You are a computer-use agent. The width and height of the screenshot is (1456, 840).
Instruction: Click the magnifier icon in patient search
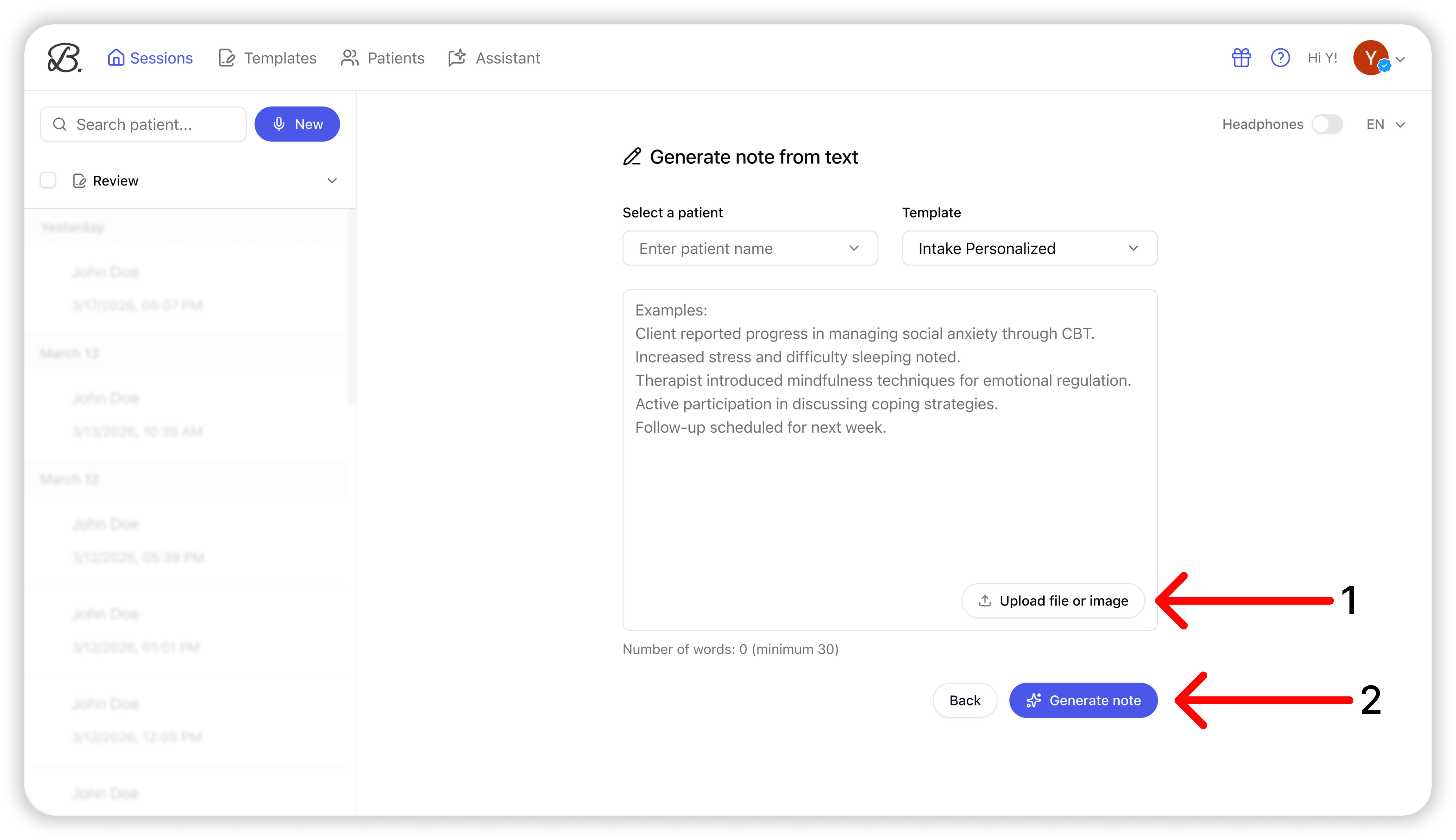[59, 124]
